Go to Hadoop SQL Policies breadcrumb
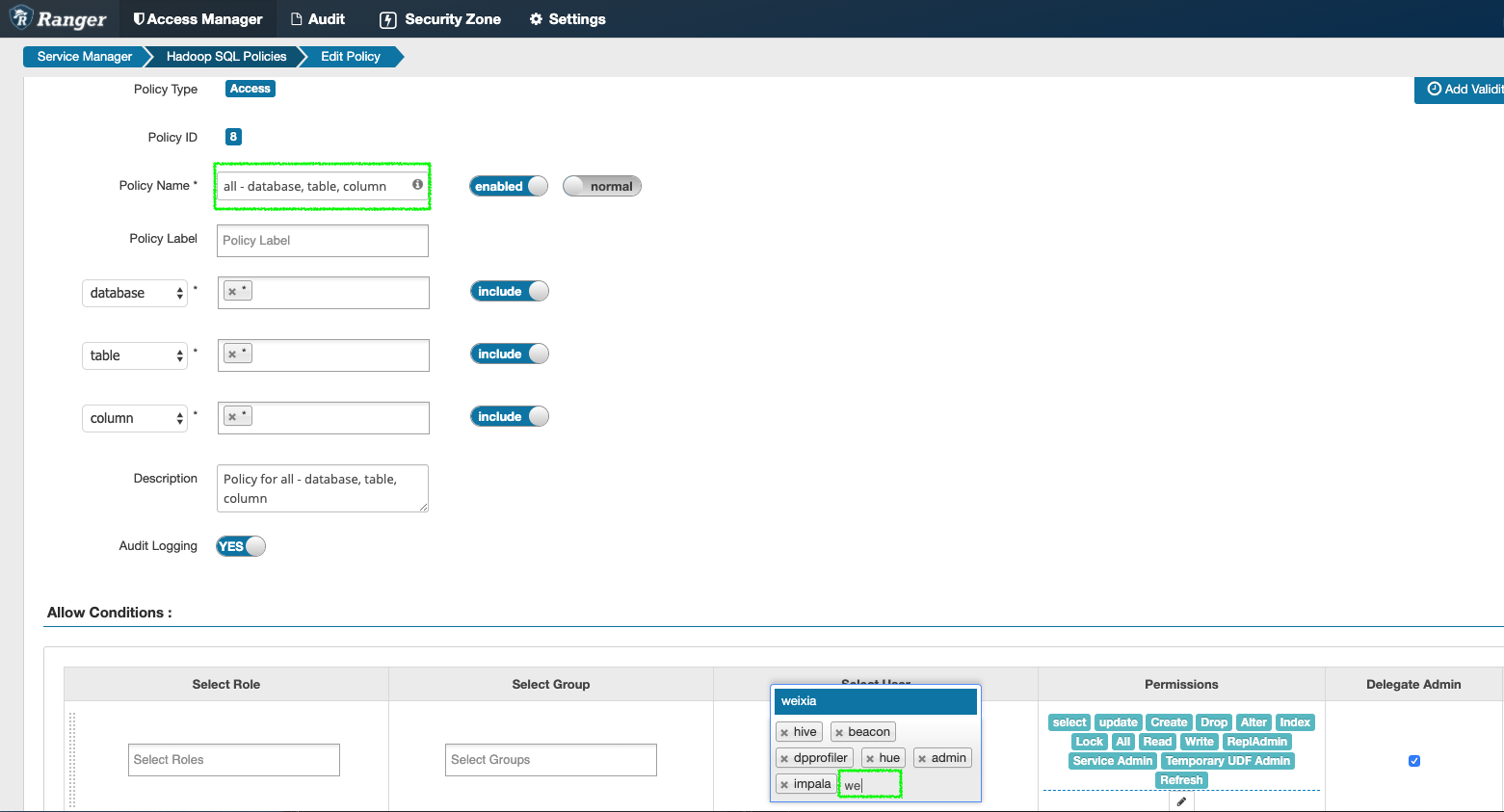The width and height of the screenshot is (1504, 812). (x=226, y=57)
